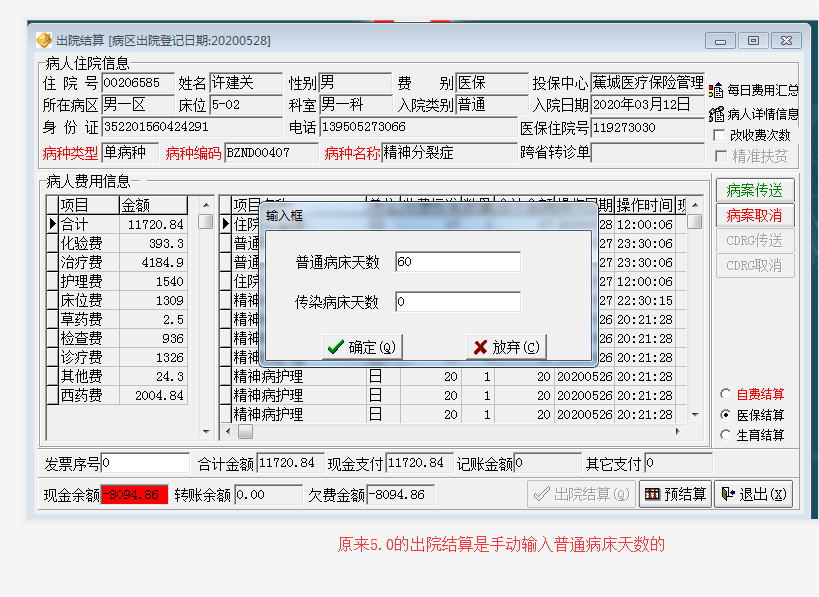Click left arrow of horizontal scrollbar
The width and height of the screenshot is (819, 597).
[x=228, y=431]
